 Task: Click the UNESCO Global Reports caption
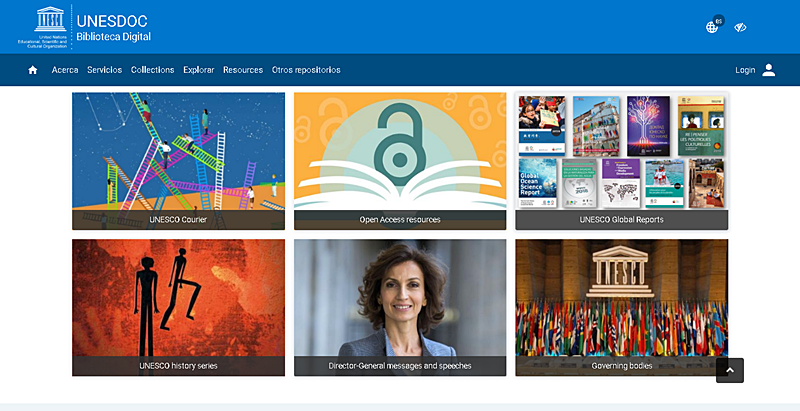click(621, 220)
